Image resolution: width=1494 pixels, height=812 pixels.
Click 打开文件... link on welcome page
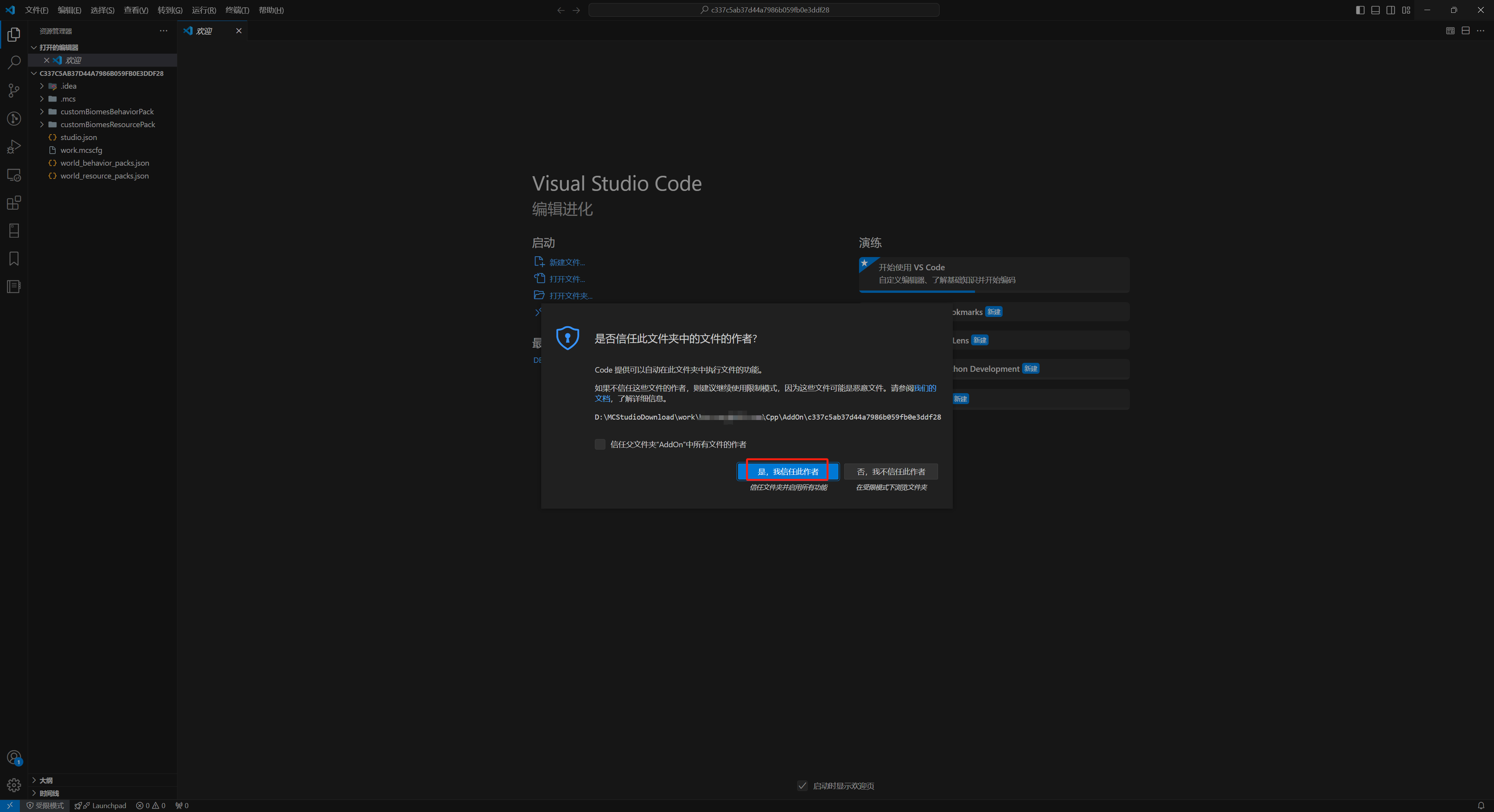(566, 279)
